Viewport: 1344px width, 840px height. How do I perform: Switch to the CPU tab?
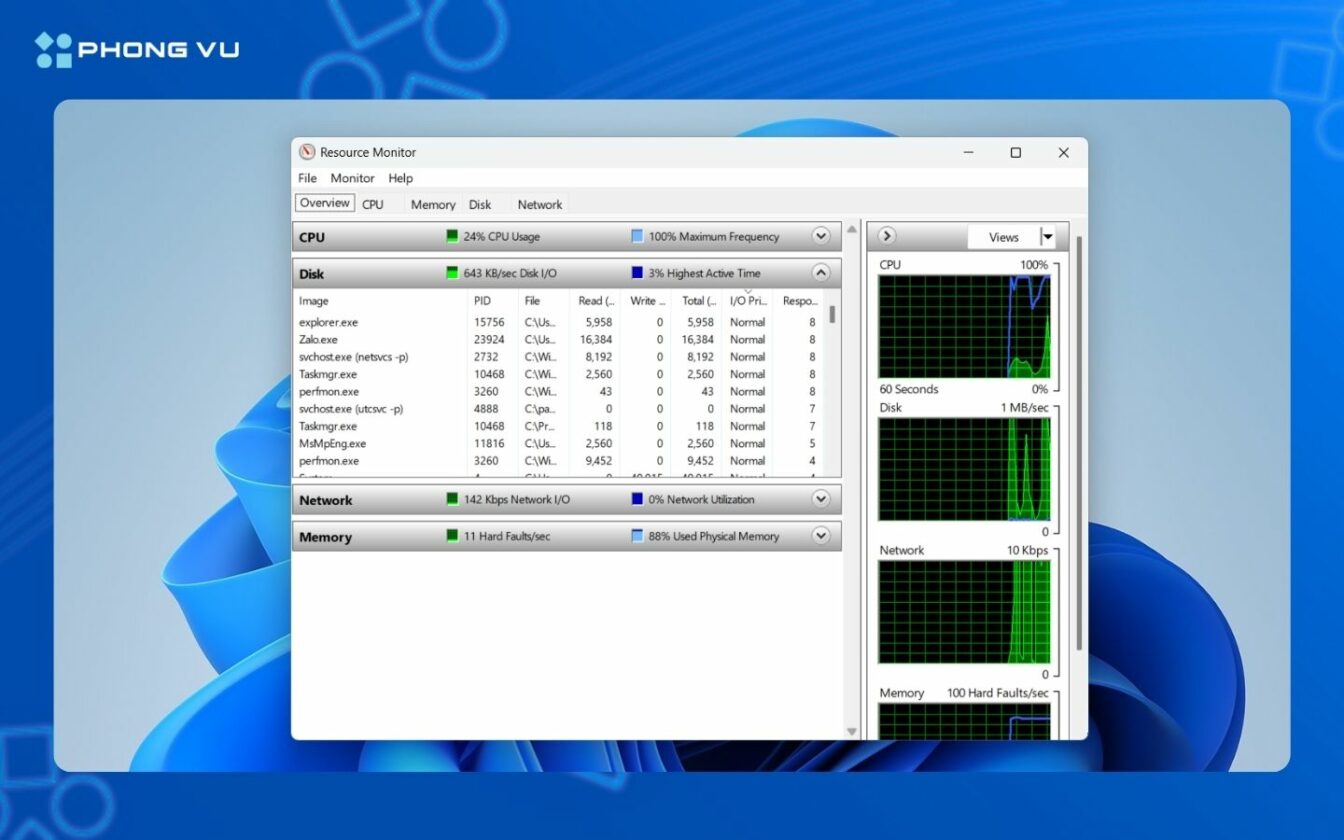[x=373, y=204]
